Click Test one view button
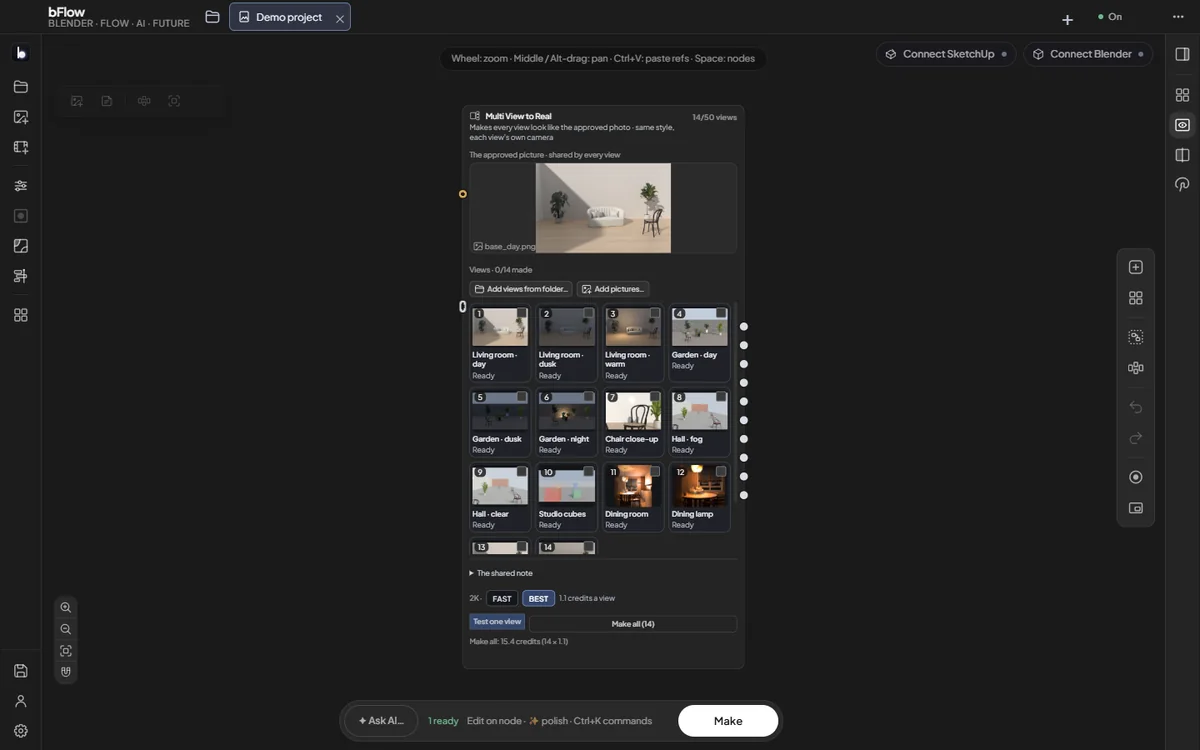 point(497,622)
